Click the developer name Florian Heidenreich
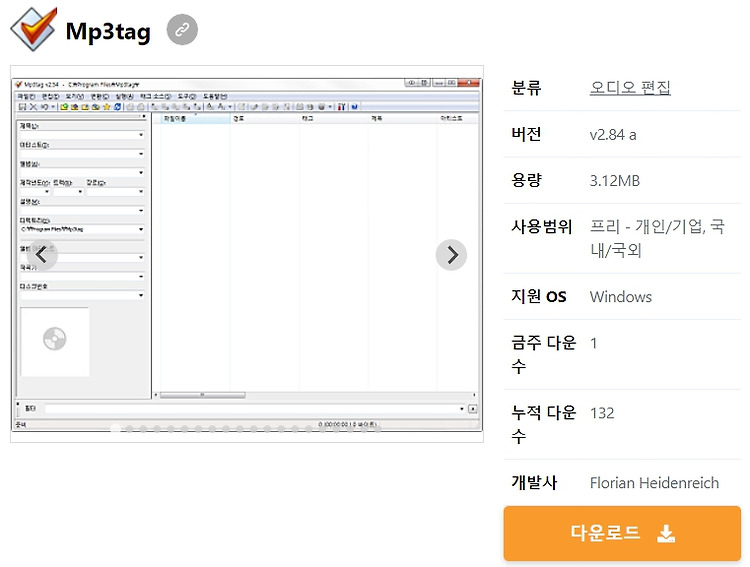This screenshot has height=567, width=750. [654, 483]
